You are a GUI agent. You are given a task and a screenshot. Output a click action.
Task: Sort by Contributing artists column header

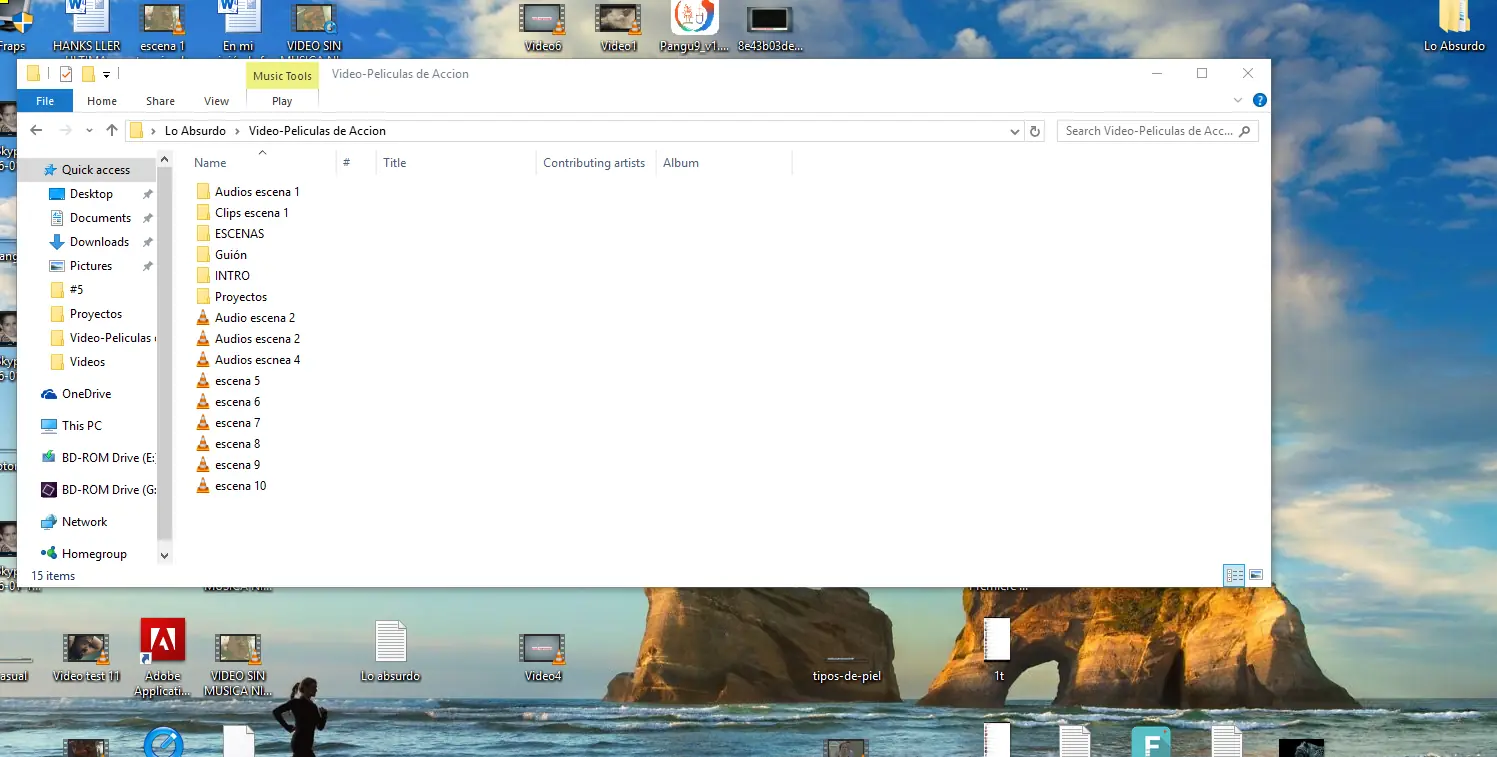[x=595, y=162]
